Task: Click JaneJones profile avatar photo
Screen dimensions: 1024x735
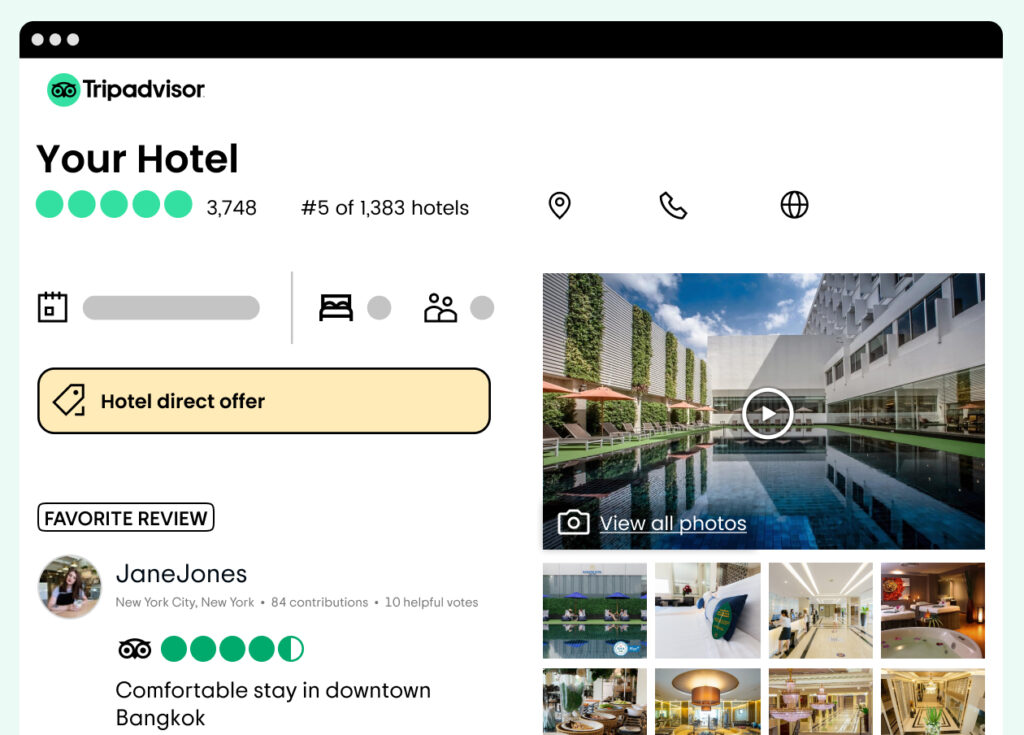Action: point(70,587)
